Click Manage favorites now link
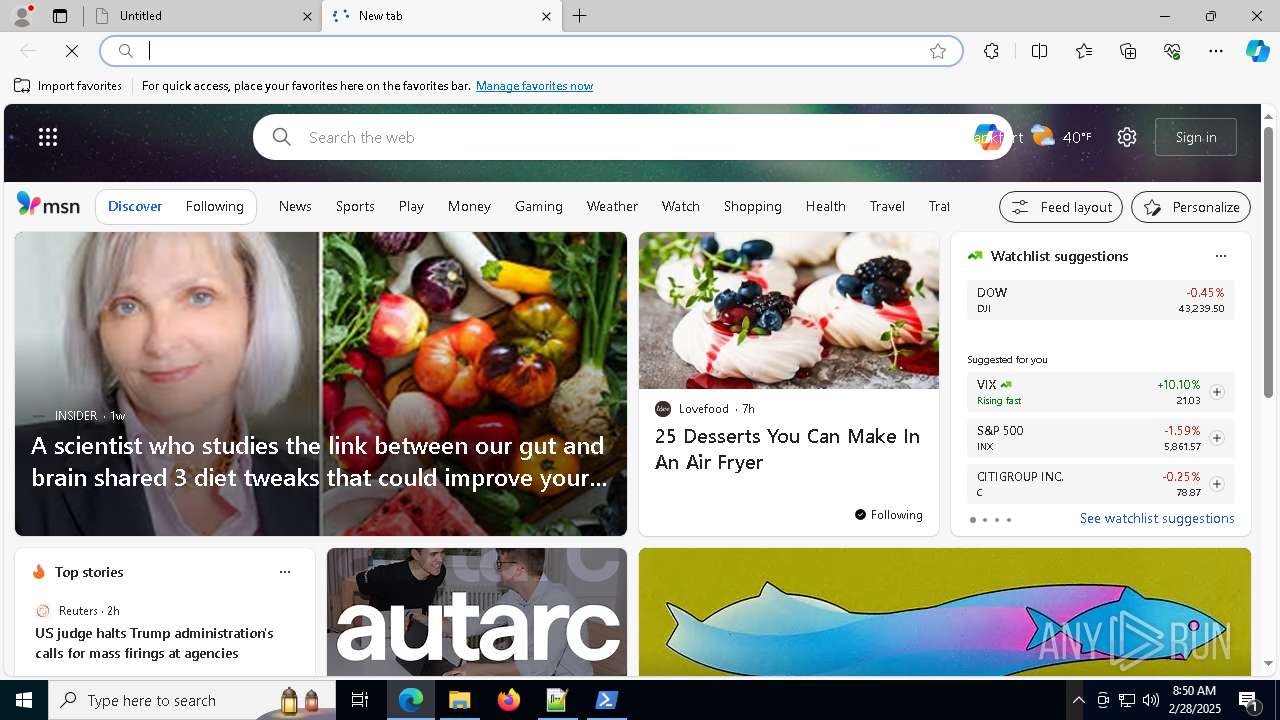 click(534, 86)
